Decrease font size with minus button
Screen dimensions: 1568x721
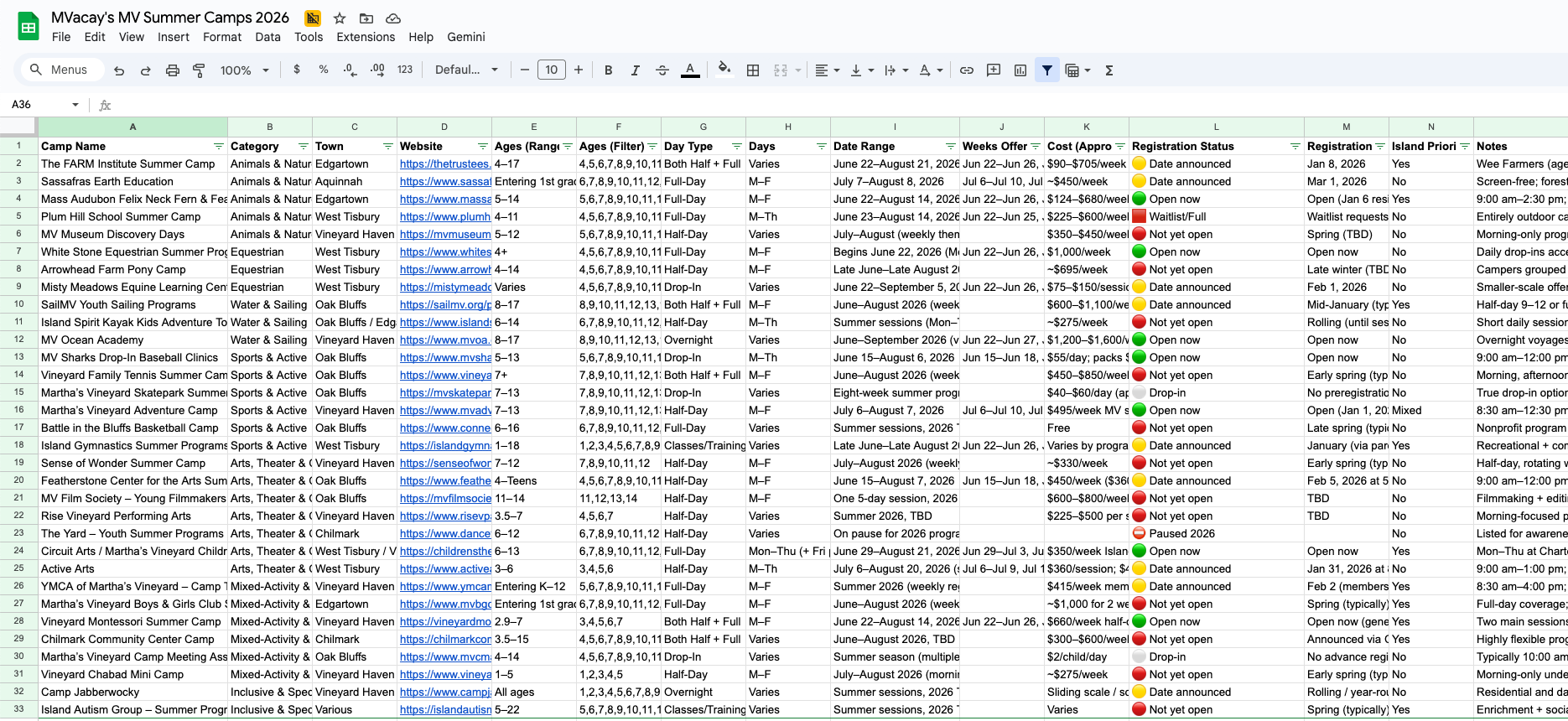click(x=525, y=70)
